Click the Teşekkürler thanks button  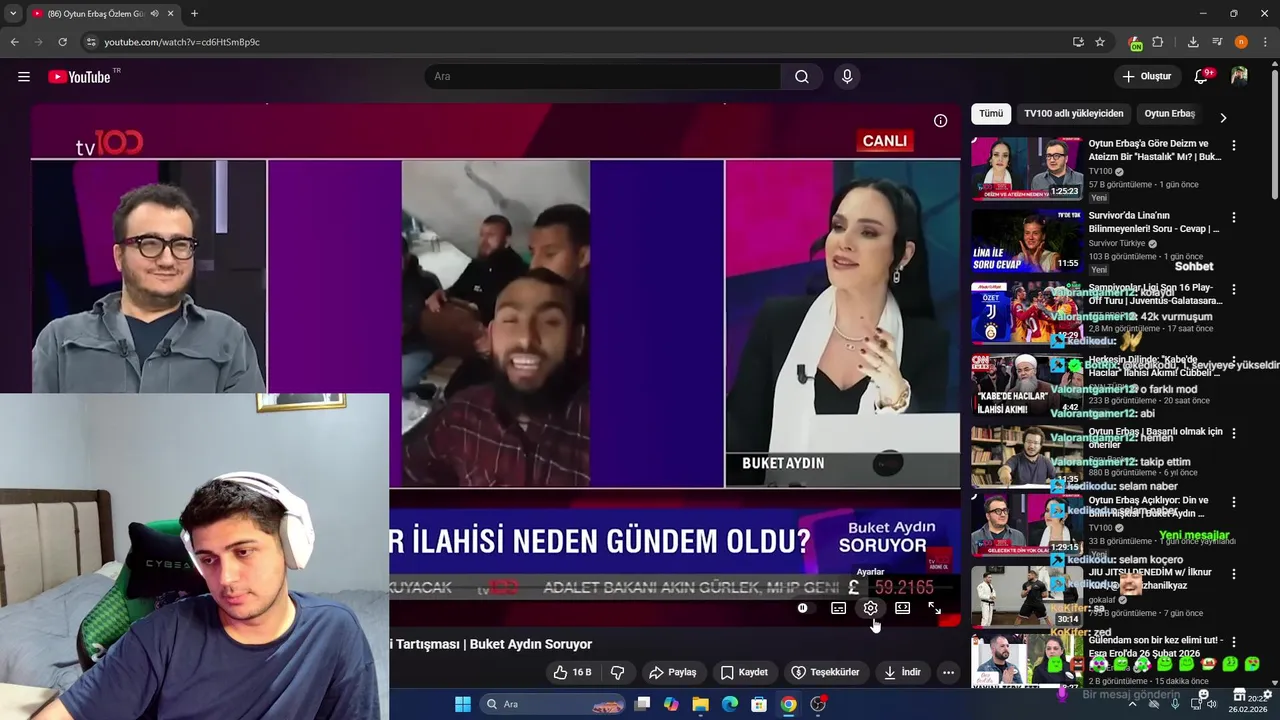[826, 672]
